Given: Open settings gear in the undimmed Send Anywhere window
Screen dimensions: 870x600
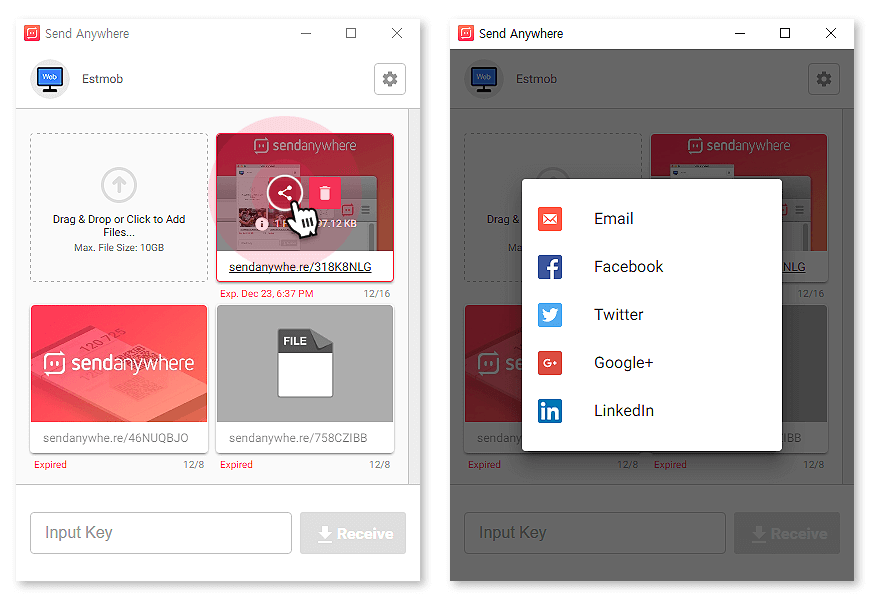Looking at the screenshot, I should point(390,79).
